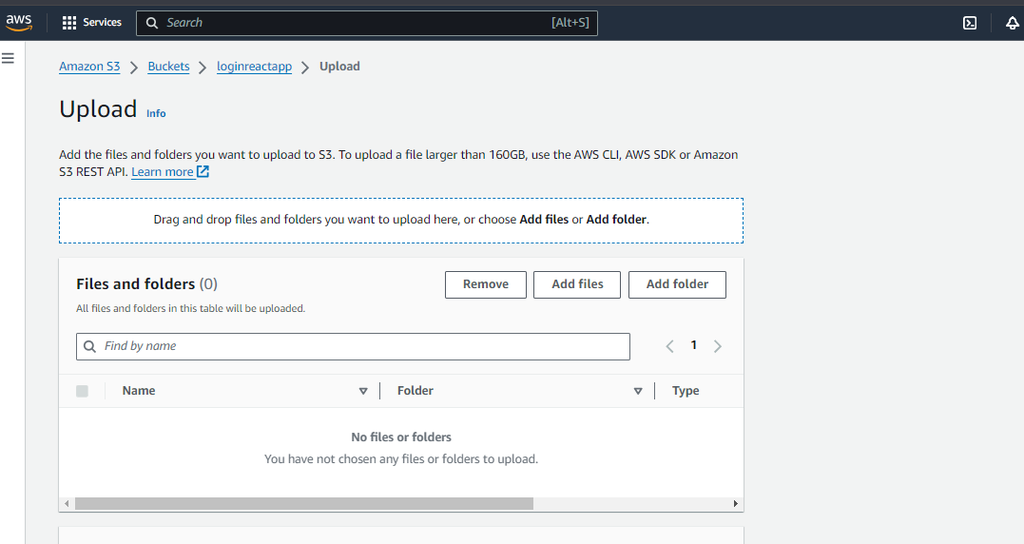Click the Add files button

[577, 284]
